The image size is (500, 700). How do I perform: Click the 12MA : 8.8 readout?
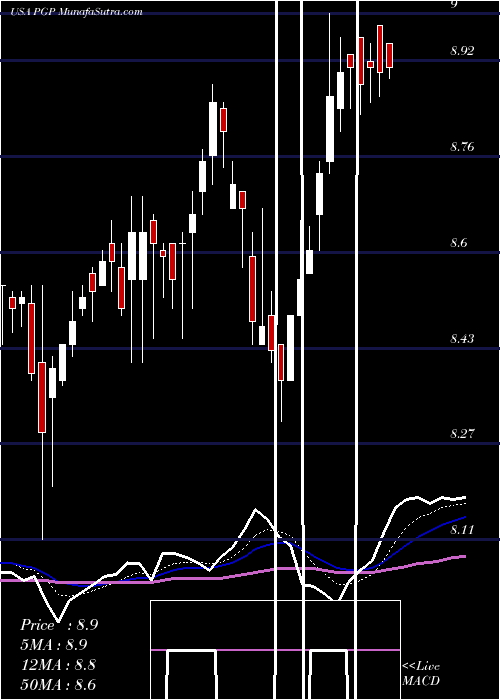tap(58, 665)
